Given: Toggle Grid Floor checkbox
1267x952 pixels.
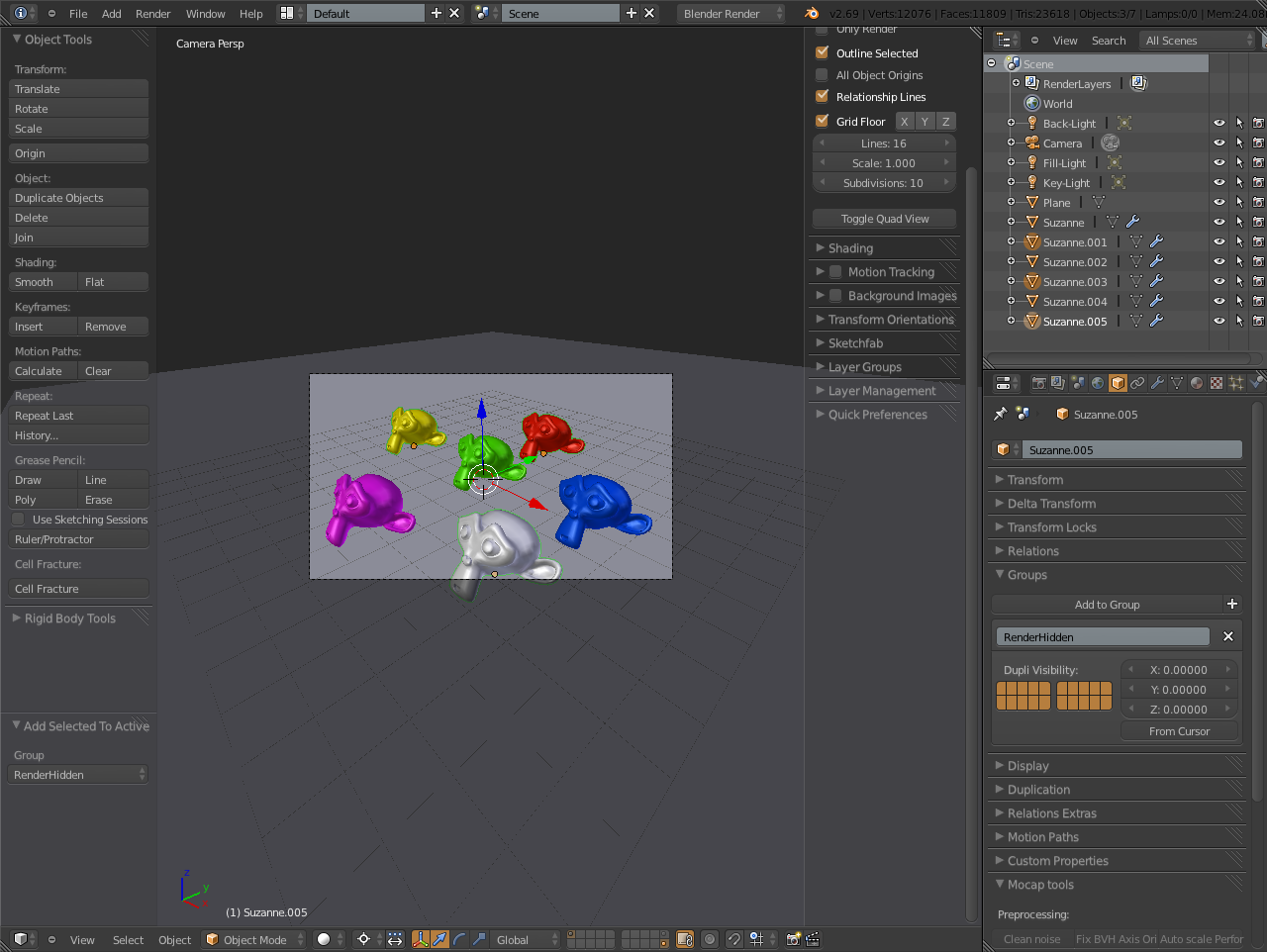Looking at the screenshot, I should [x=822, y=121].
